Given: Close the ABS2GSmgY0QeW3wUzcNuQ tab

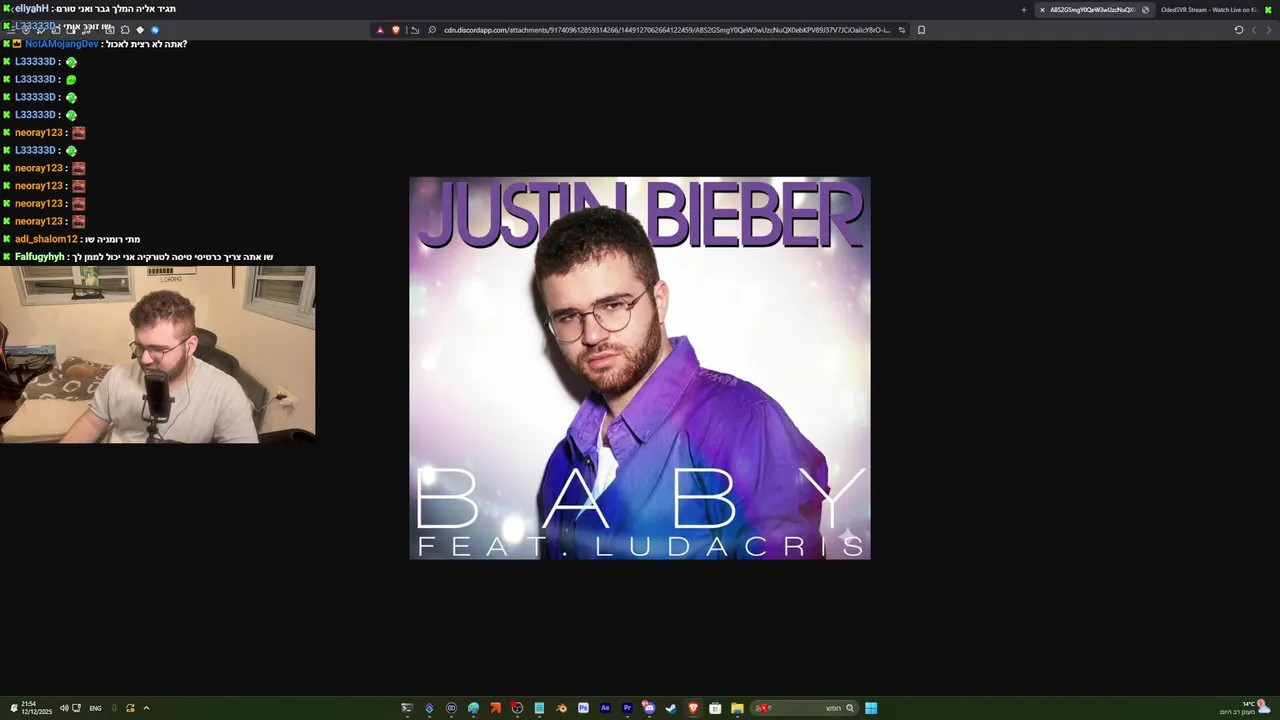Looking at the screenshot, I should pos(1042,10).
